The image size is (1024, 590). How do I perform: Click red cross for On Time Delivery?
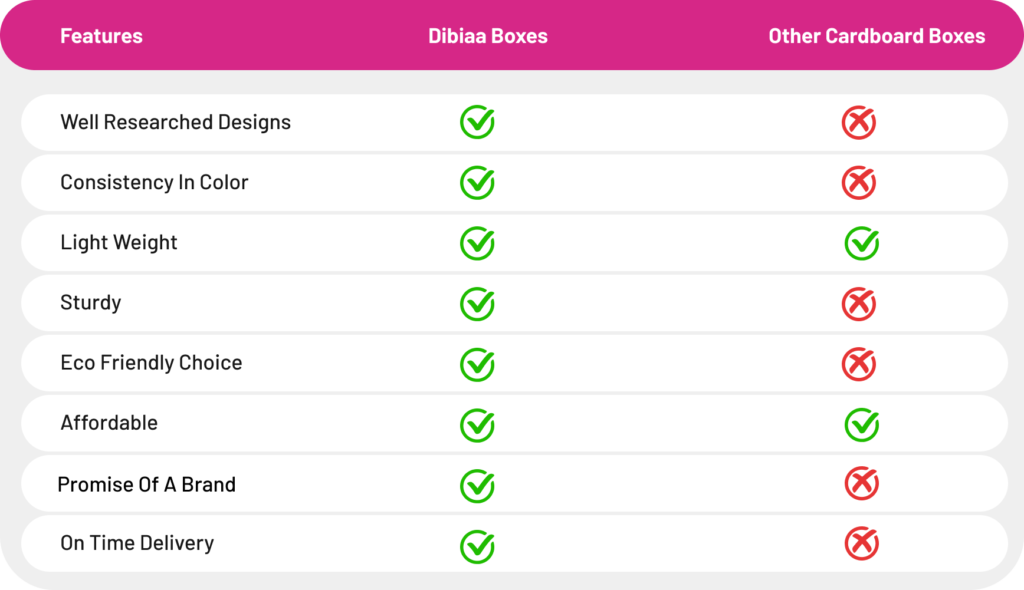(x=861, y=544)
